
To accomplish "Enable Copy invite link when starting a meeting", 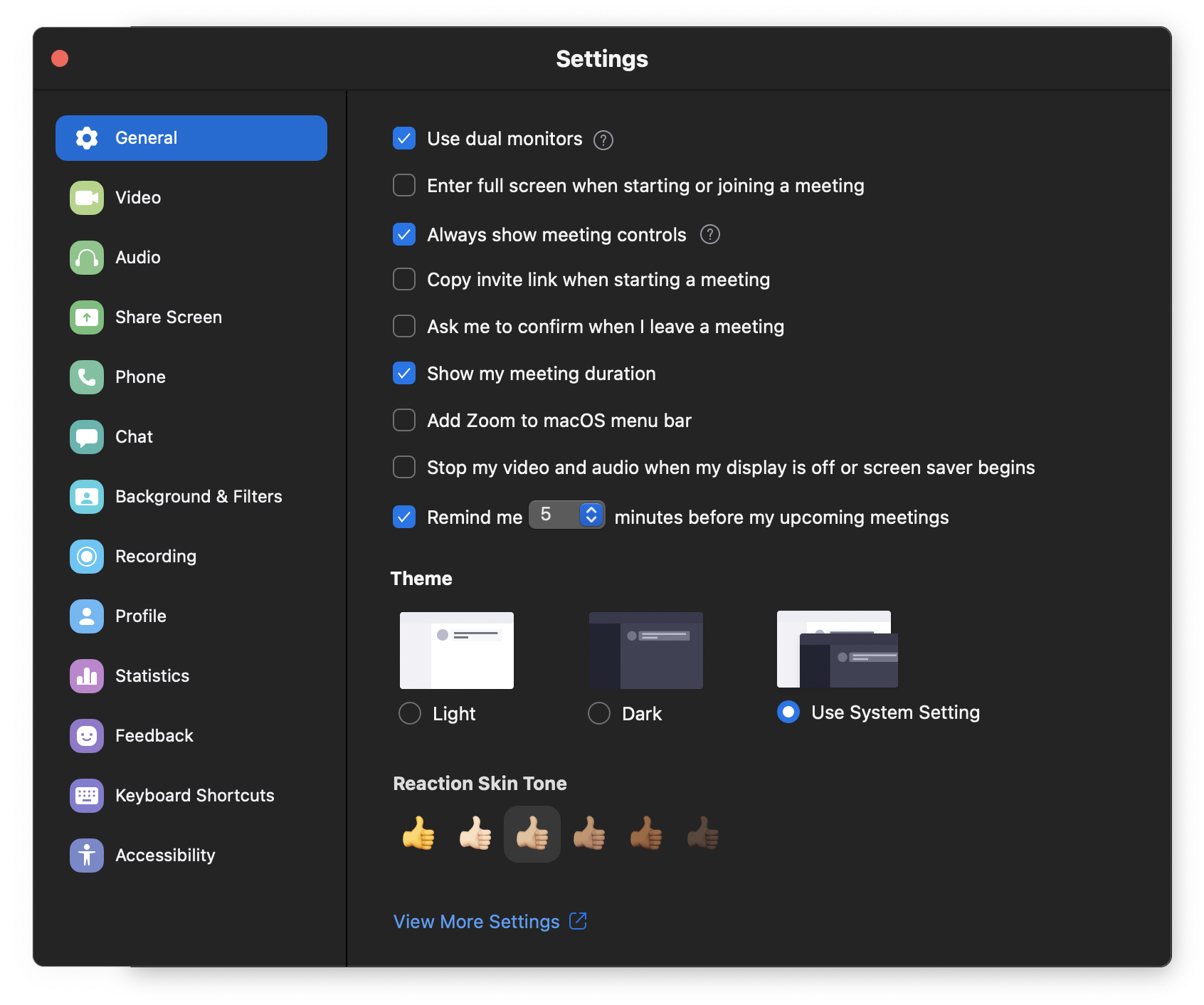I will 403,279.
